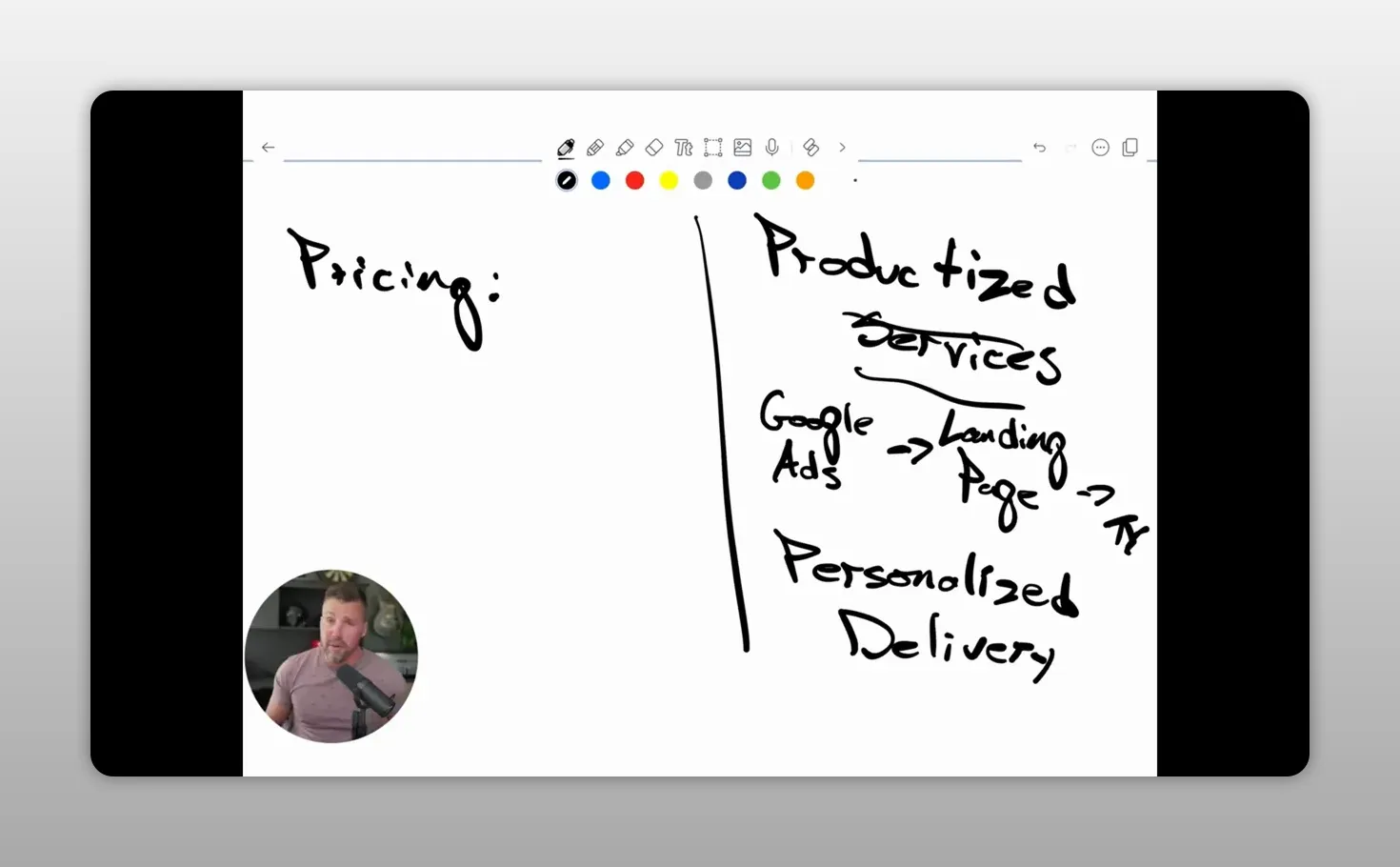This screenshot has height=867, width=1400.
Task: Choose the gray color swatch
Action: [703, 180]
